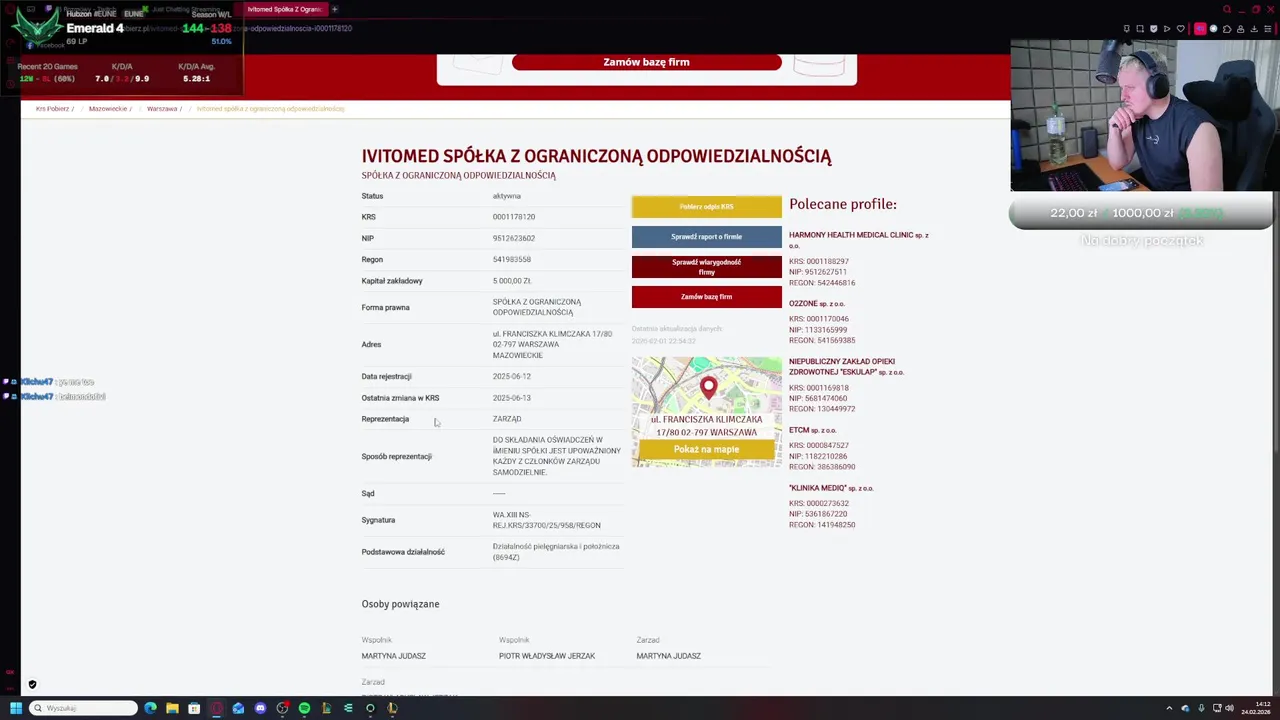This screenshot has height=720, width=1280.
Task: Open Warszawa breadcrumb link
Action: point(162,108)
